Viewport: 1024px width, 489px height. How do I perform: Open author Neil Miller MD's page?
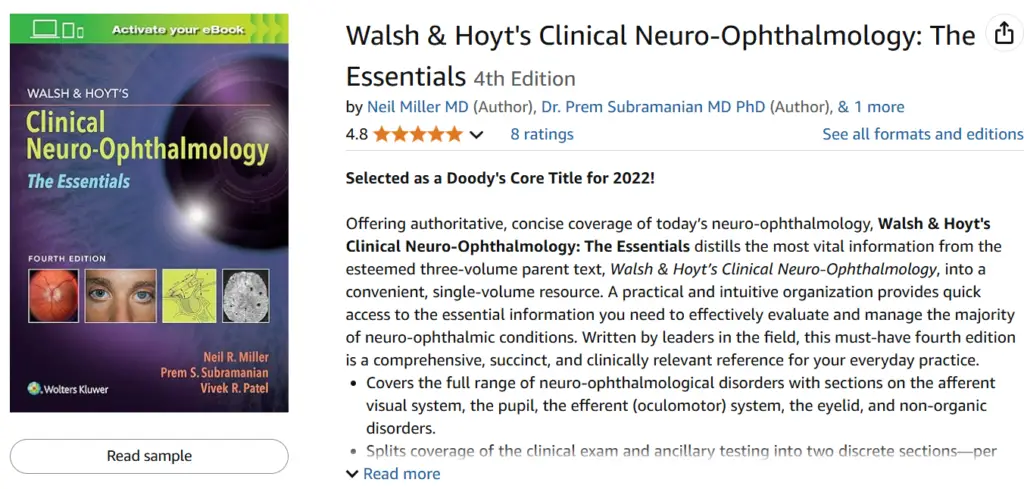tap(417, 107)
